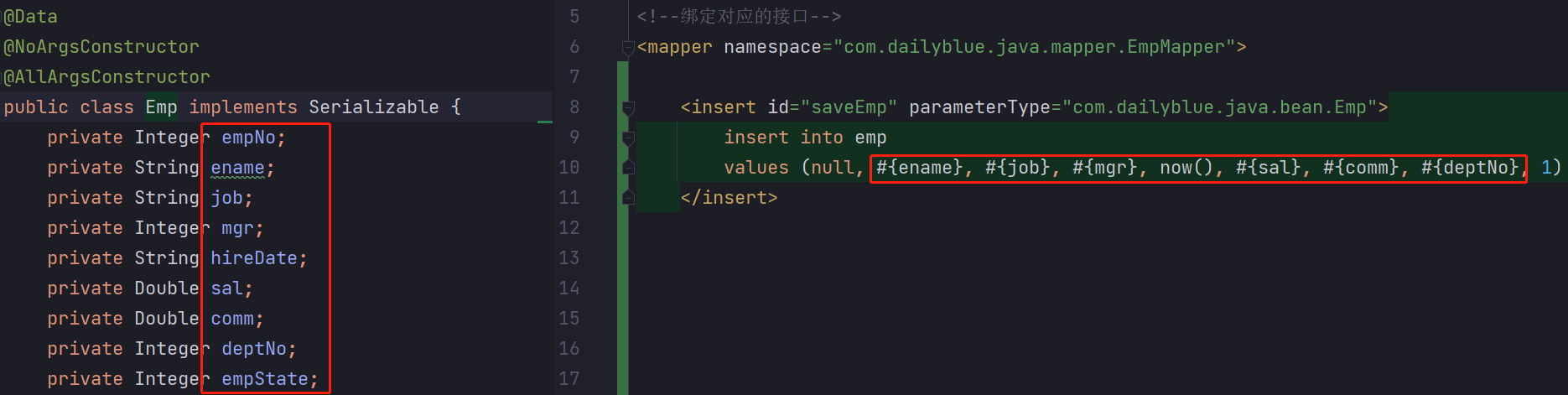The image size is (1568, 395).
Task: Click the #{deptNo} placeholder
Action: 1470,168
